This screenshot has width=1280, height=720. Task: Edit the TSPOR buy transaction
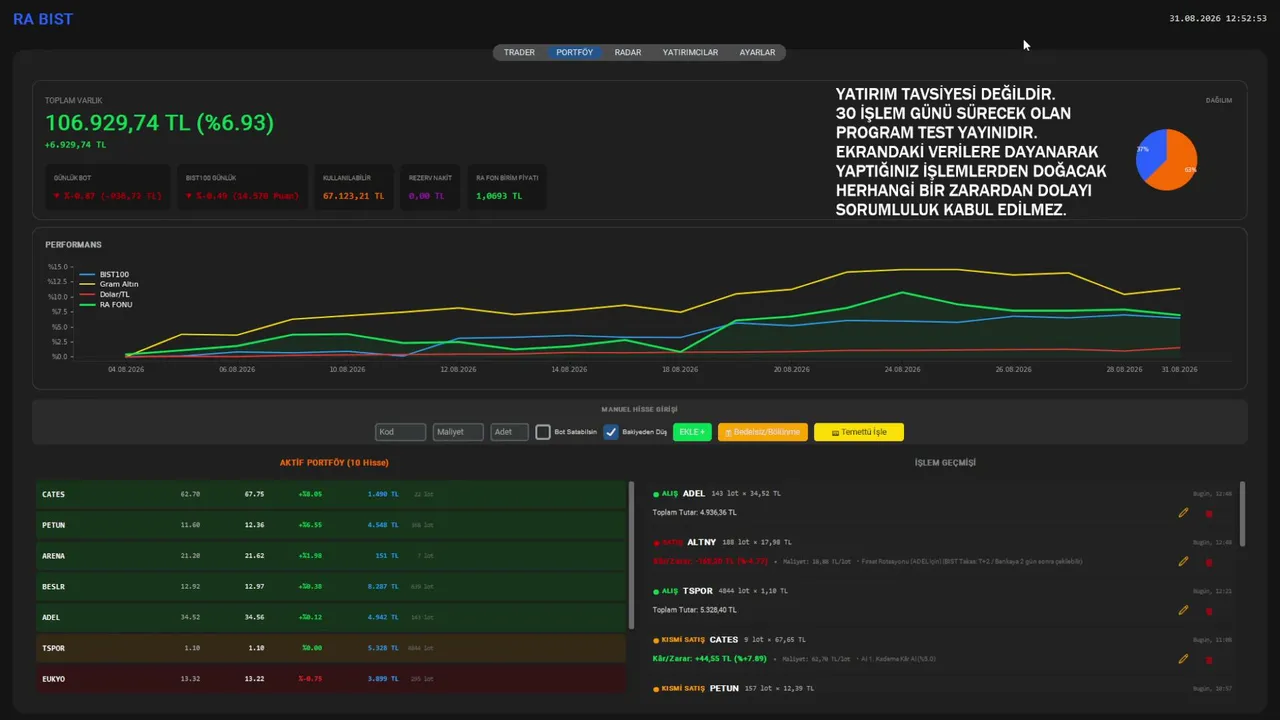[1184, 609]
